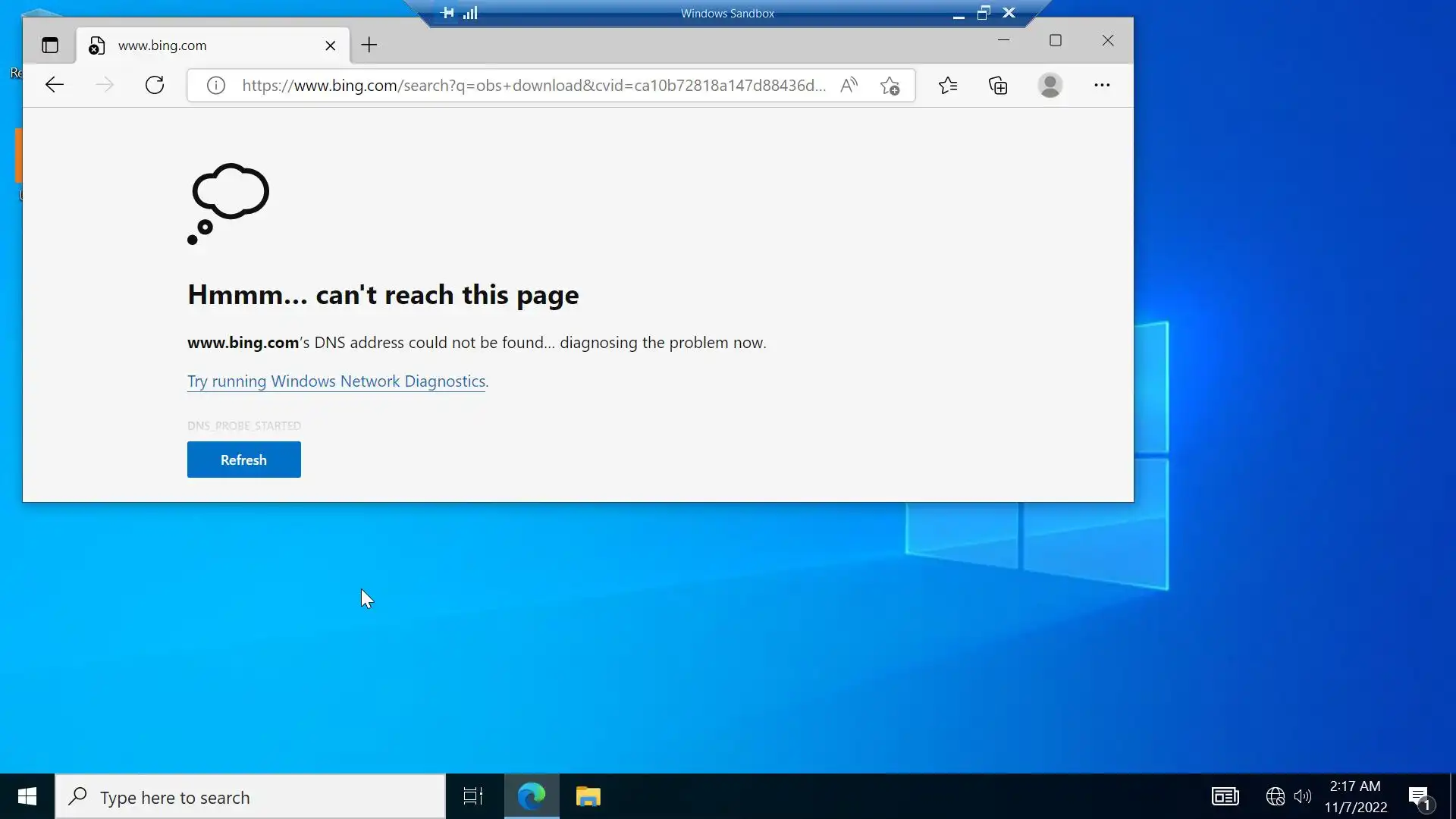Reload the page with refresh icon

click(155, 85)
